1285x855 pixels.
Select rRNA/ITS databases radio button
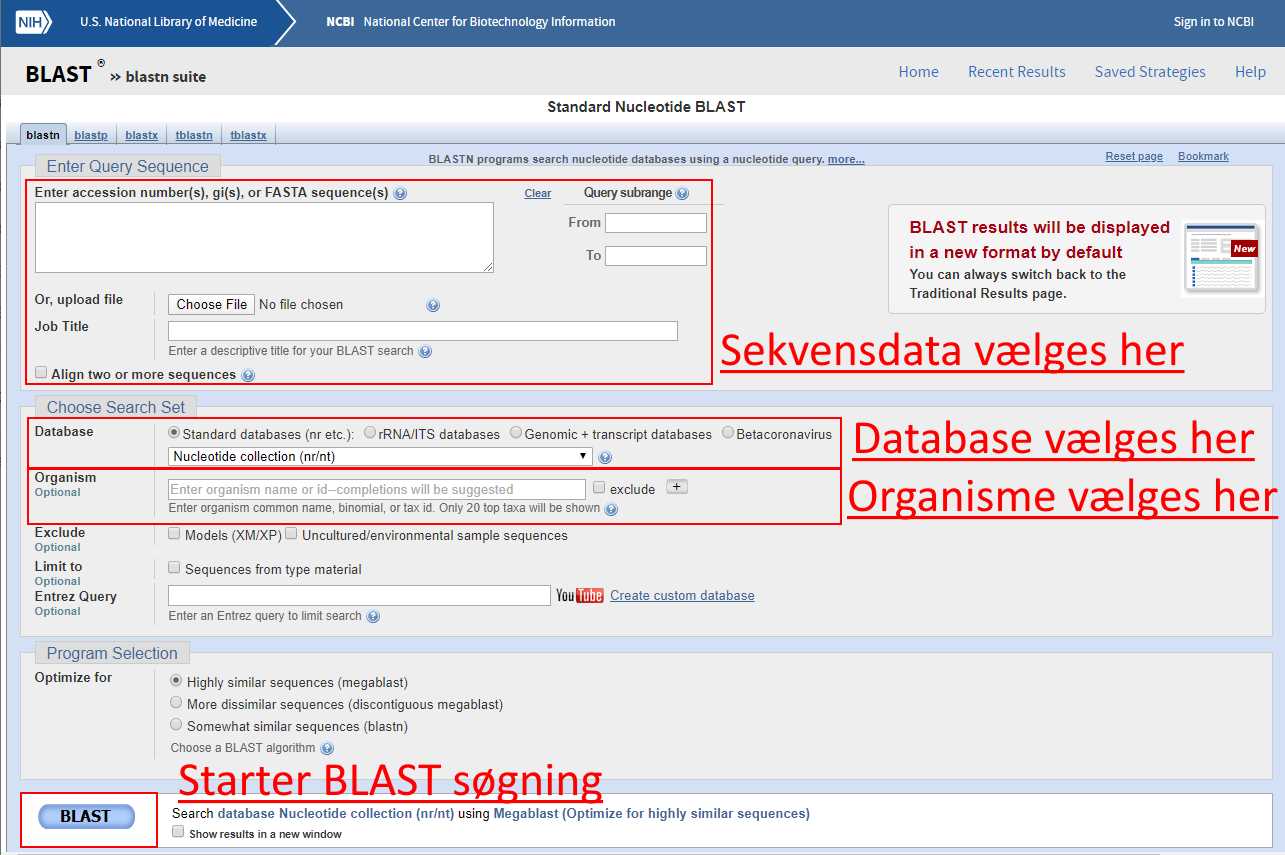tap(370, 433)
